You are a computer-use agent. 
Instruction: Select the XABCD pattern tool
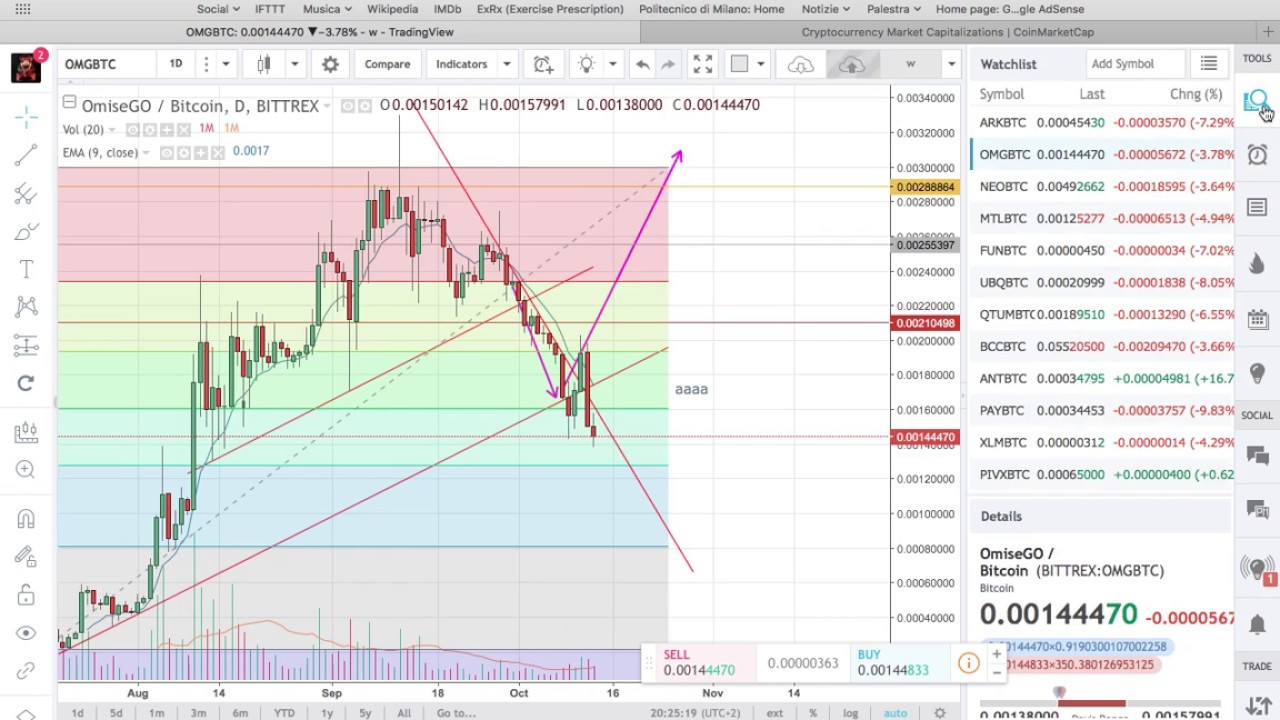coord(26,307)
